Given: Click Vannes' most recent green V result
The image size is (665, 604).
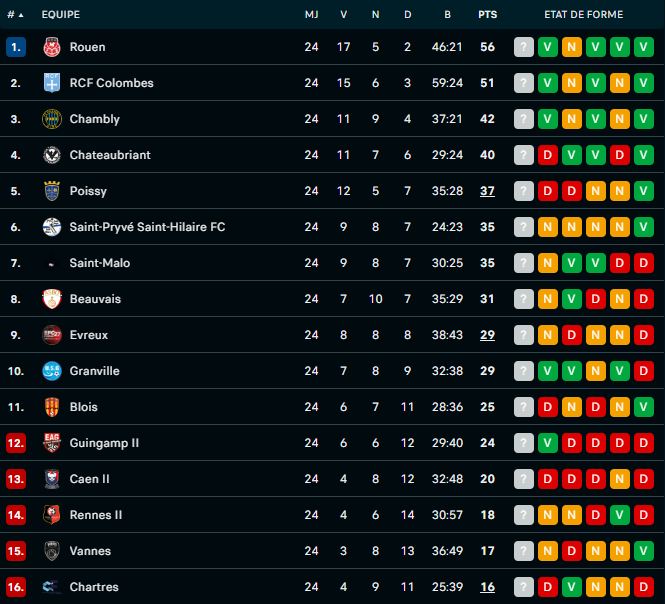Looking at the screenshot, I should coord(644,551).
